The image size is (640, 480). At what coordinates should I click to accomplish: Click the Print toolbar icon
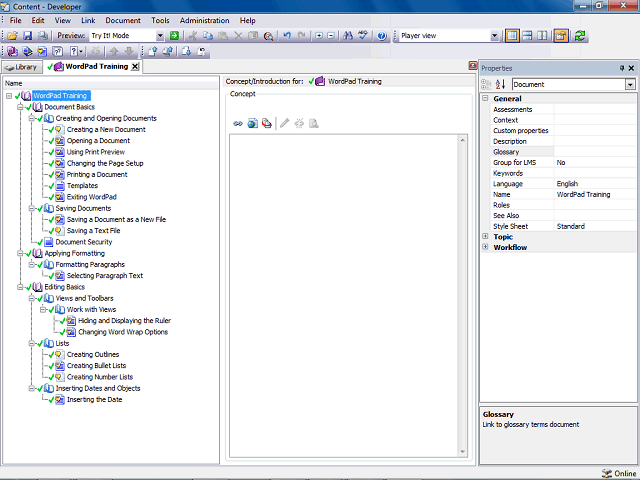(x=42, y=36)
